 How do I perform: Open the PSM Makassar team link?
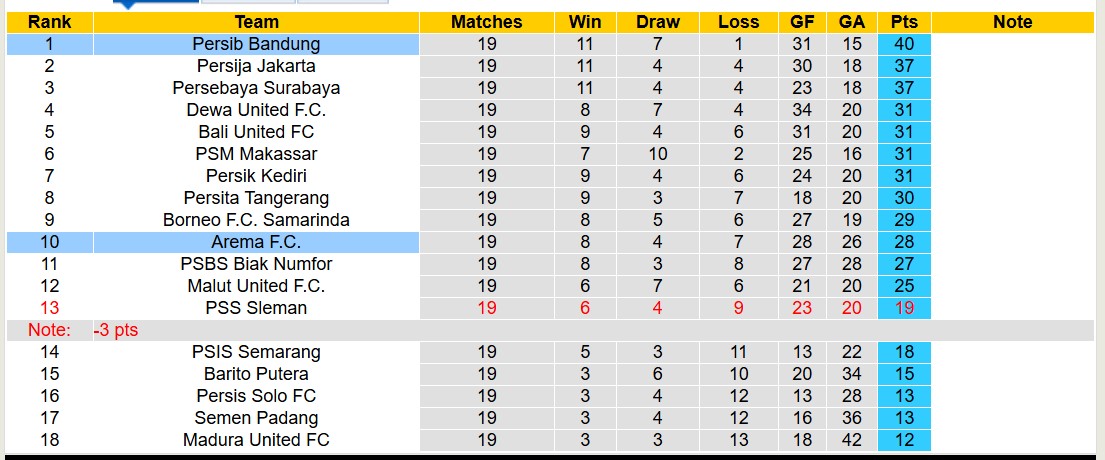(256, 154)
